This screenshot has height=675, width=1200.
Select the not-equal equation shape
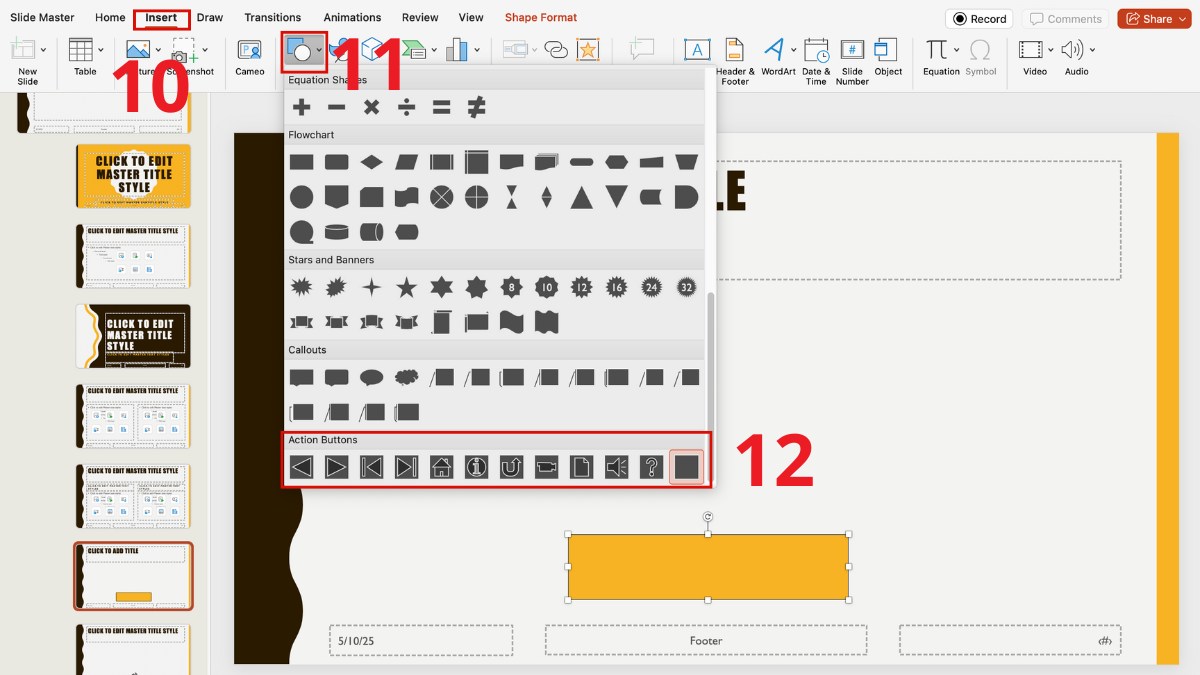(x=477, y=107)
